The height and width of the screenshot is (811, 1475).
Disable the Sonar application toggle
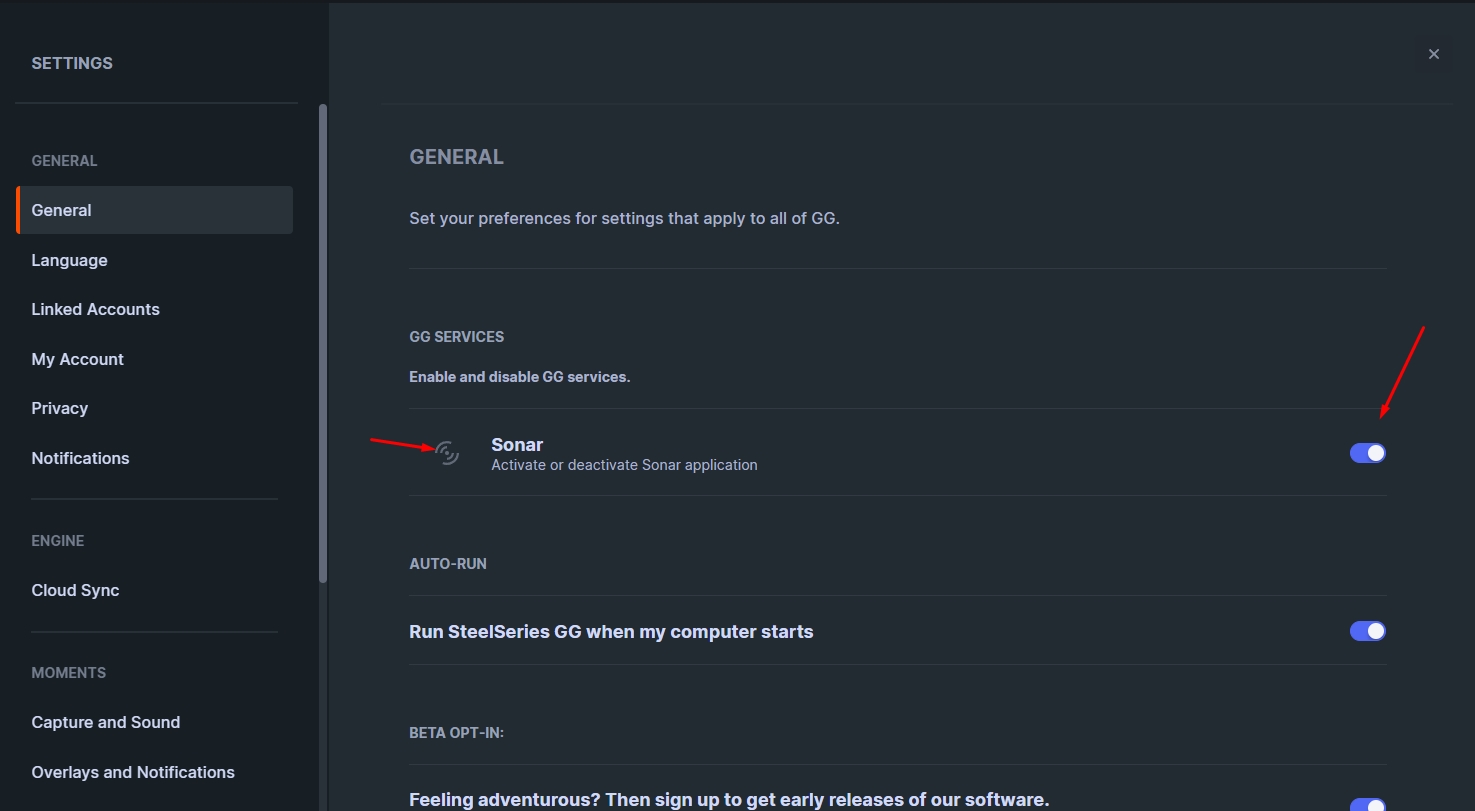pyautogui.click(x=1367, y=453)
